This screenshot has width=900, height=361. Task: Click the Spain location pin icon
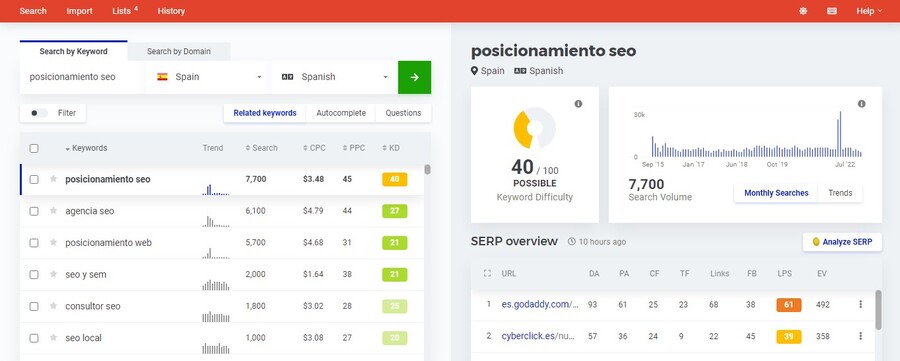pos(474,71)
